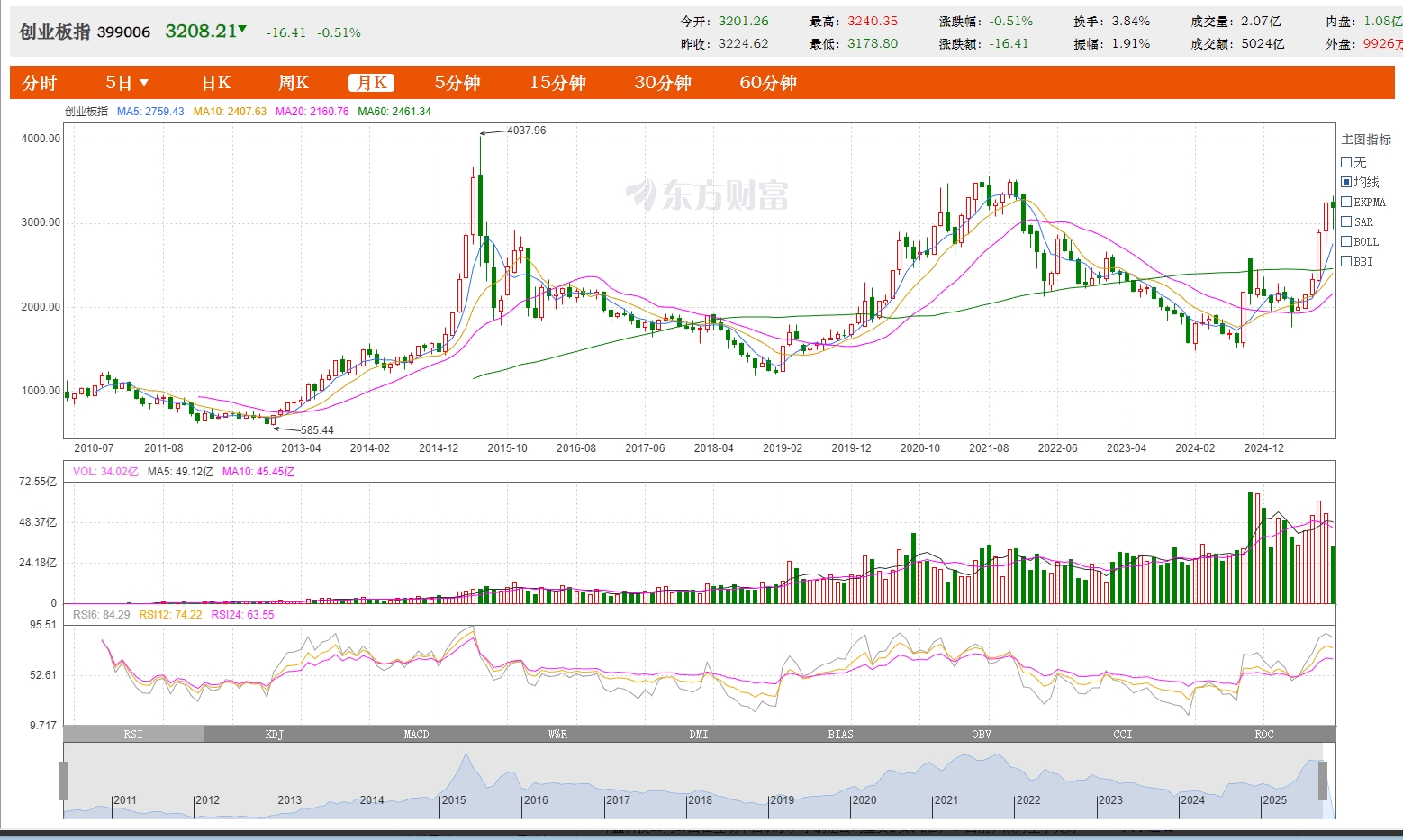The height and width of the screenshot is (840, 1403).
Task: Toggle the 均线 moving average checkbox
Action: [1346, 182]
